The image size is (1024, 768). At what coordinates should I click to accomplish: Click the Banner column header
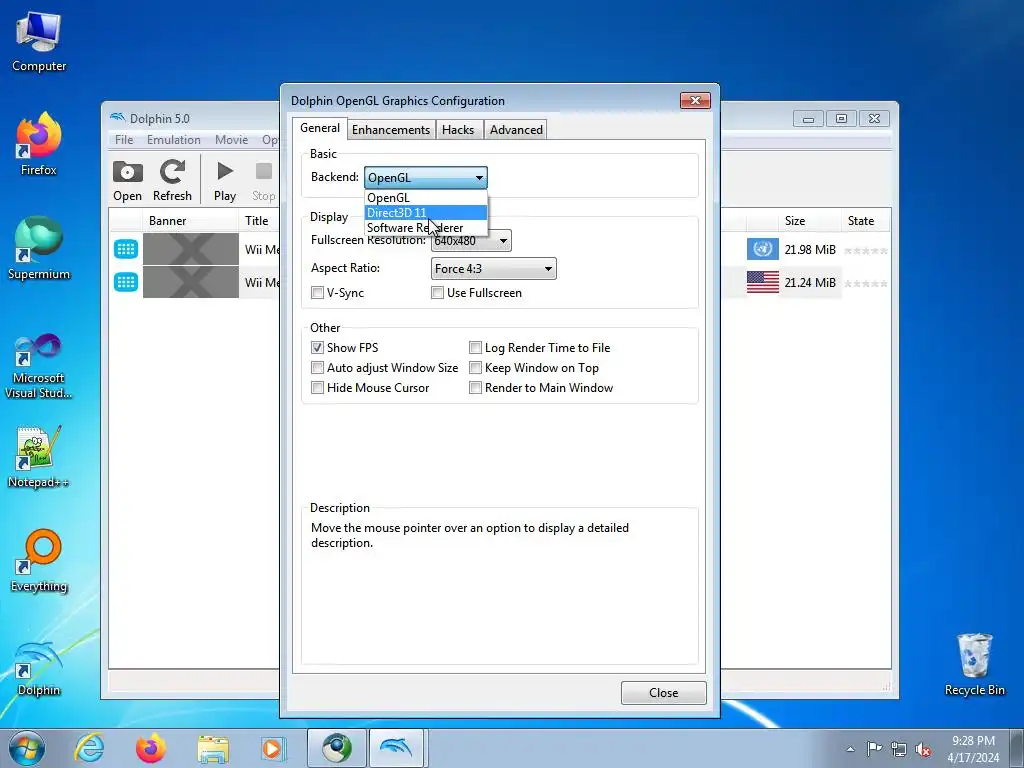pyautogui.click(x=190, y=221)
